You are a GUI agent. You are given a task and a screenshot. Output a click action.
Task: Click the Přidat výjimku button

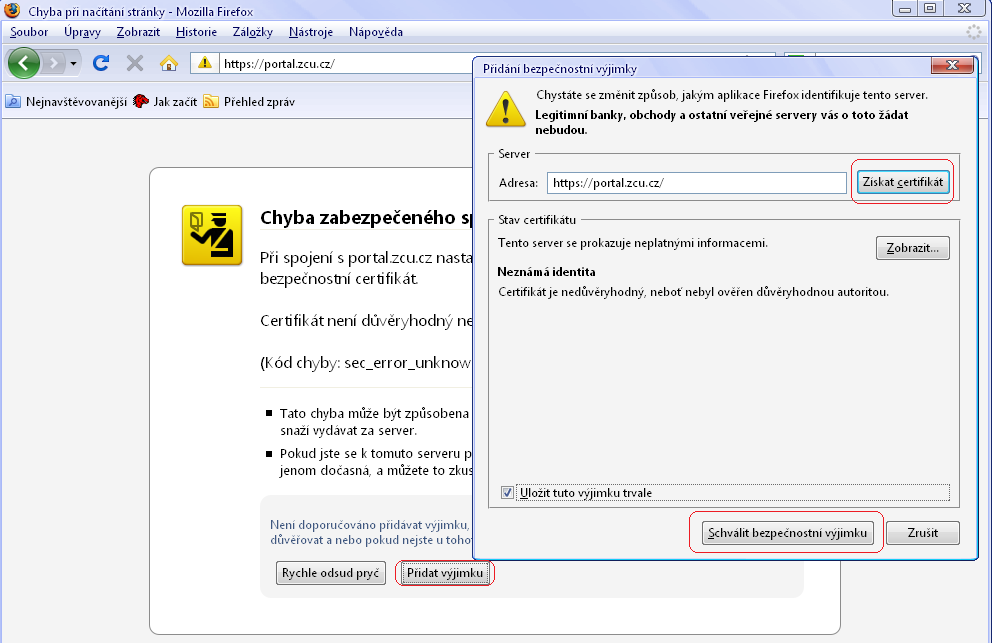[x=445, y=573]
